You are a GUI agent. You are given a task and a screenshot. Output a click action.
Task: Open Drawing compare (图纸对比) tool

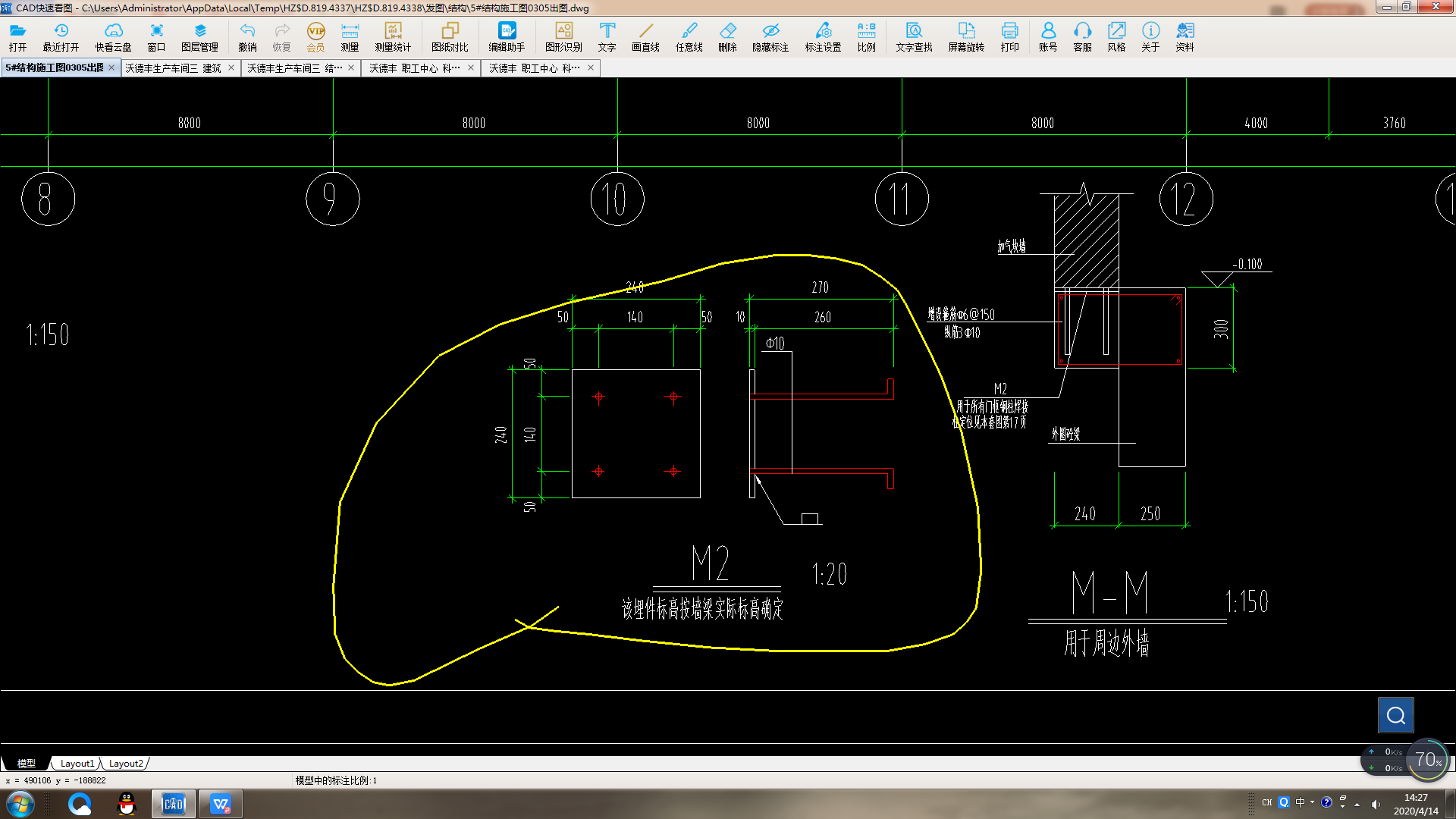pos(450,36)
